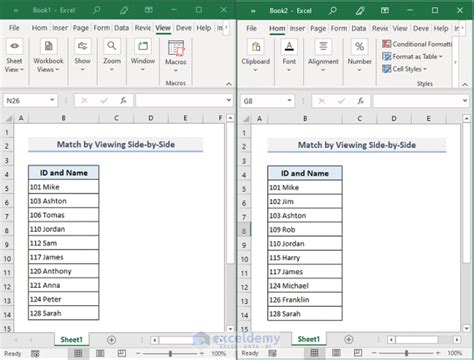The image size is (474, 360).
Task: Open the Font group in Book2
Action: (x=289, y=56)
